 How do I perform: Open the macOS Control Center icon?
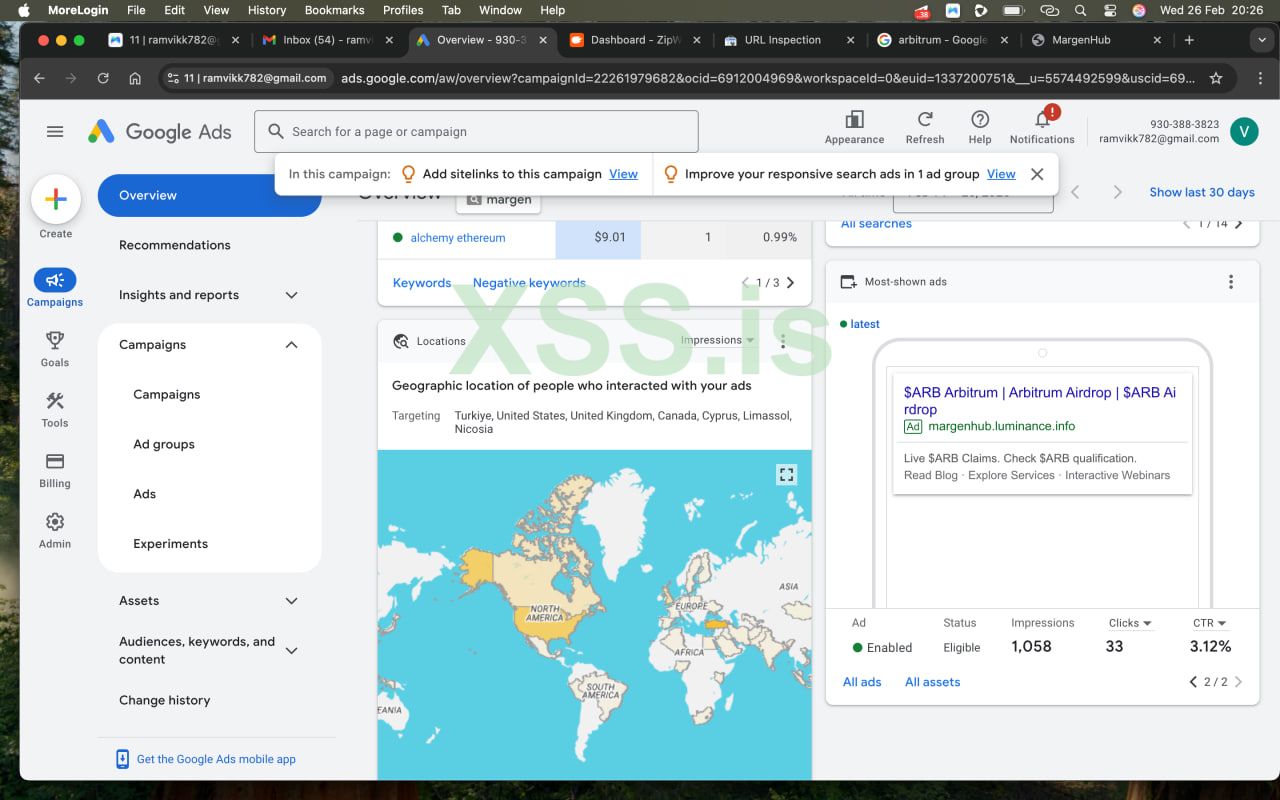click(1110, 10)
